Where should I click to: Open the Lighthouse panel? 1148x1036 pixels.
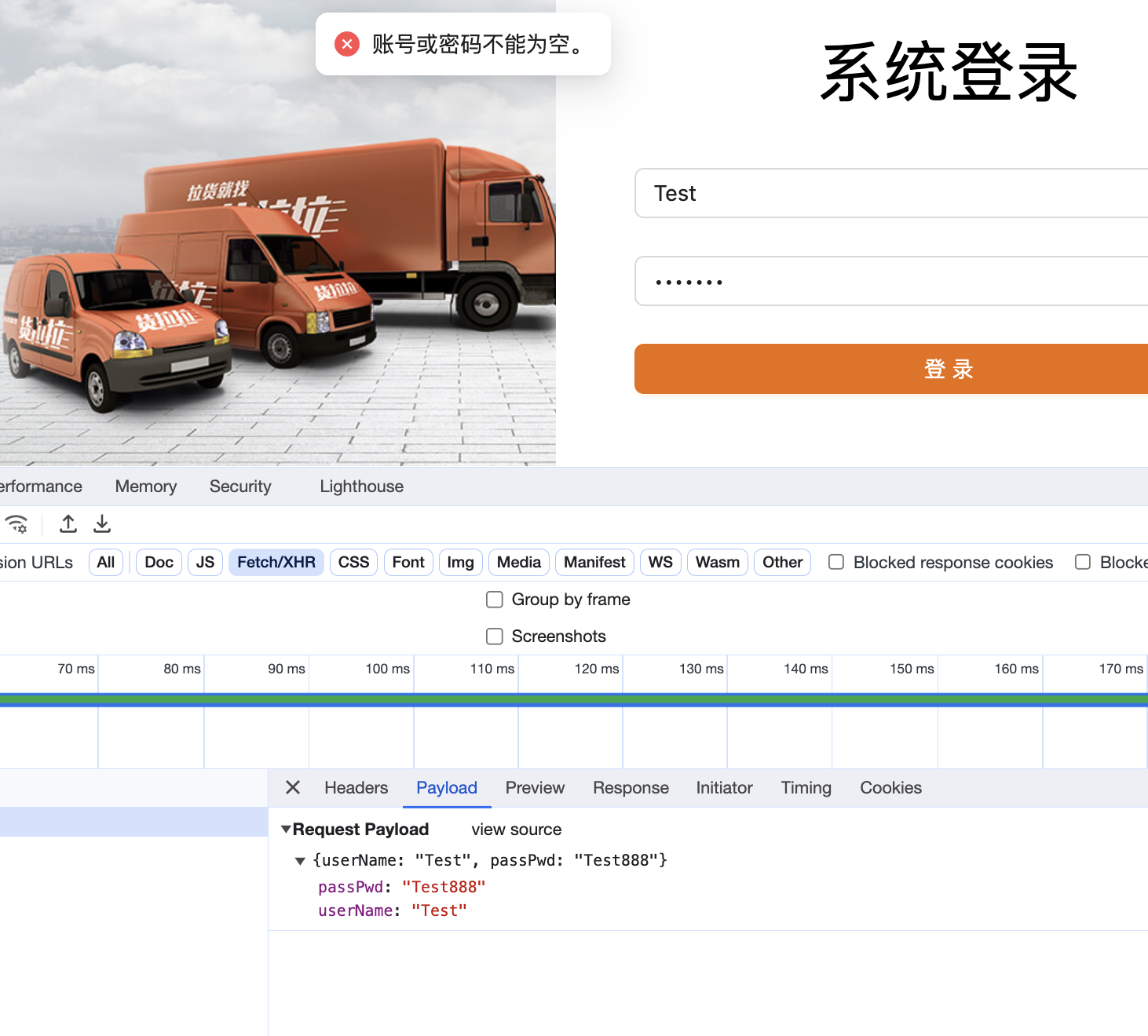[x=361, y=487]
